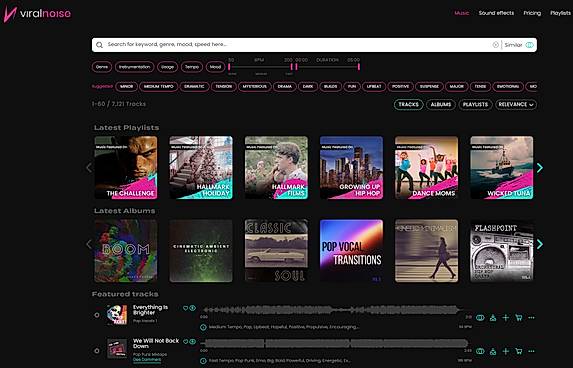Open Dance Moms playlist thumbnail
The image size is (573, 368).
pos(426,168)
